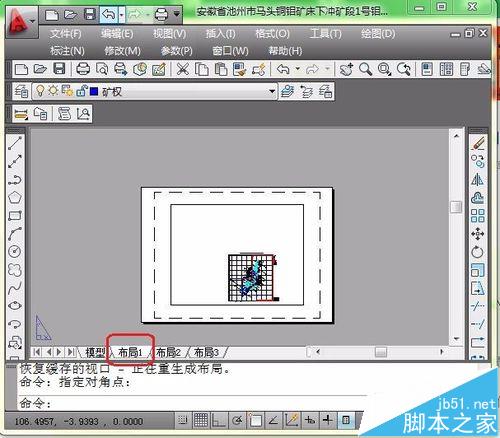Click the Copy icon in standard toolbar
This screenshot has width=500, height=438.
coord(202,69)
